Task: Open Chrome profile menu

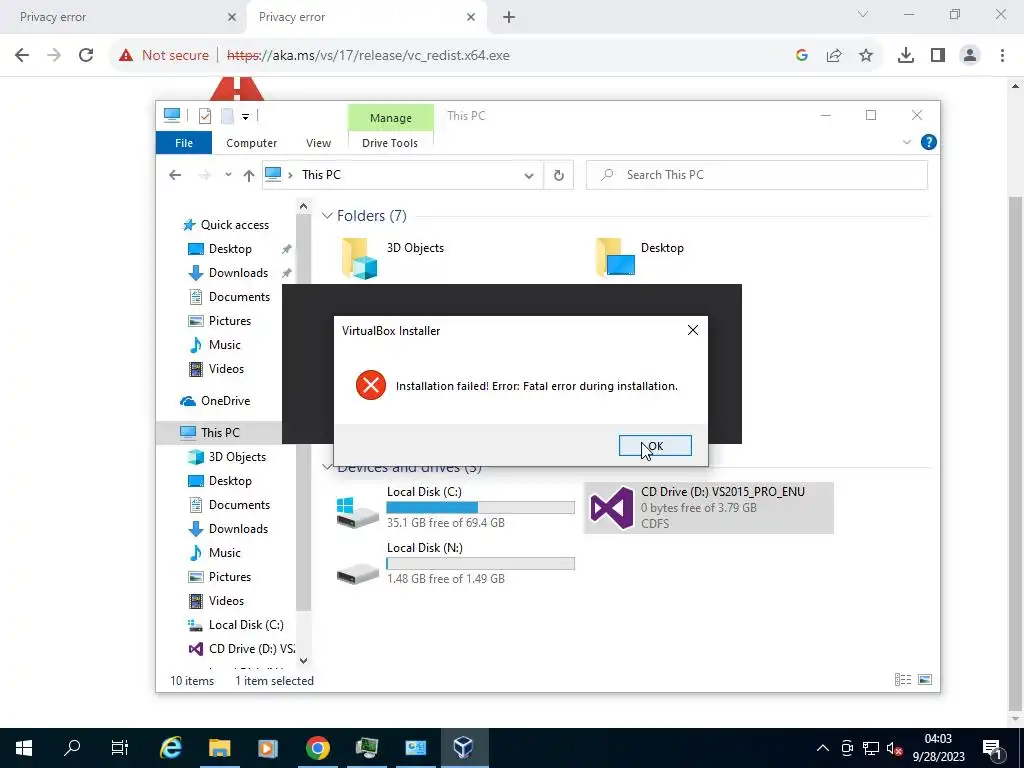Action: pos(970,56)
